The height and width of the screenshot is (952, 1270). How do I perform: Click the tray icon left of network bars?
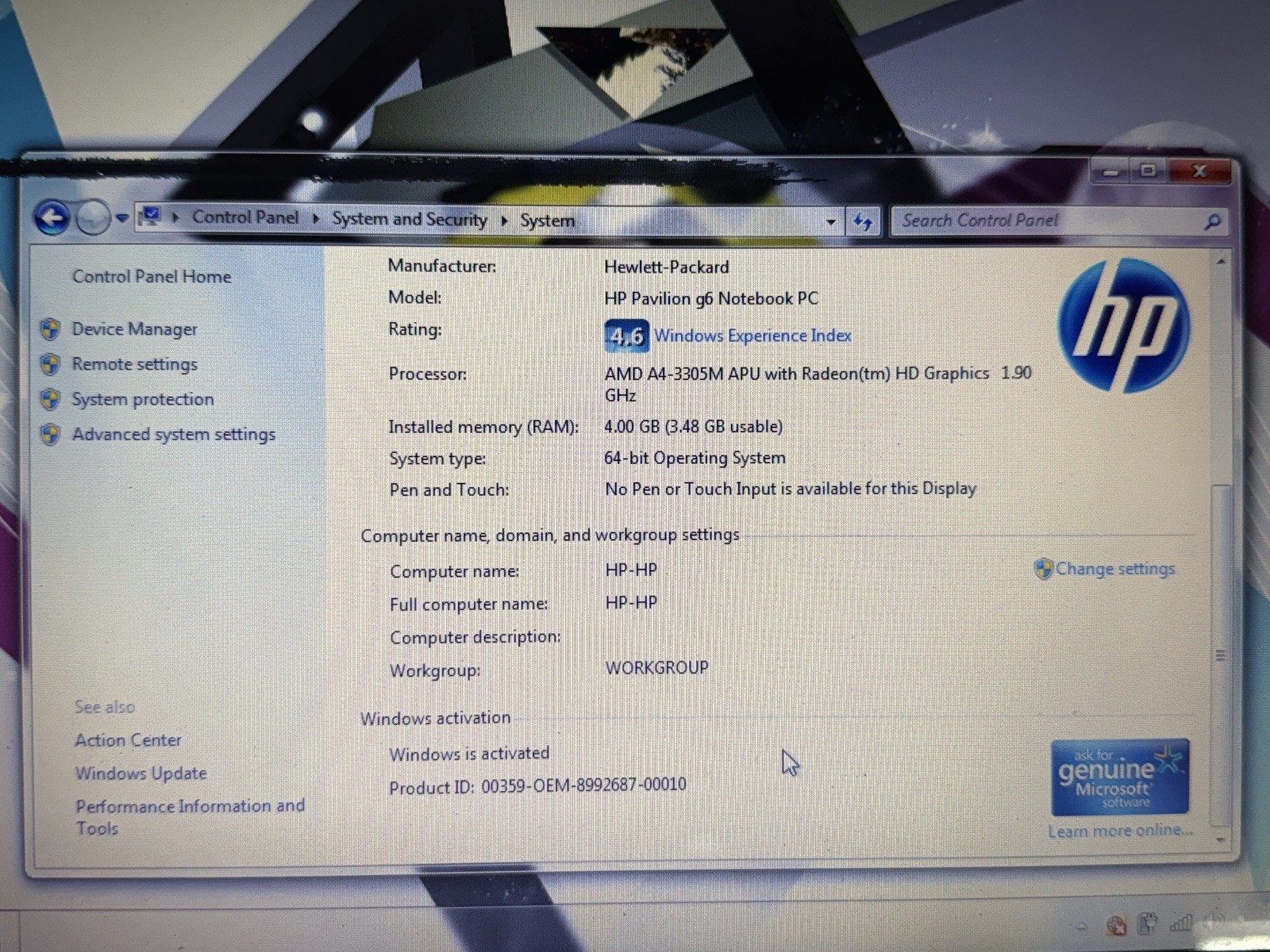pyautogui.click(x=1148, y=923)
